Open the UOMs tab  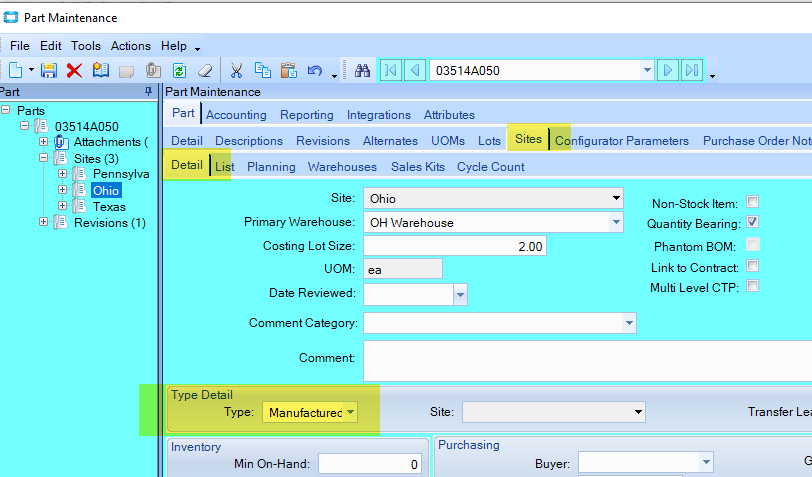pyautogui.click(x=448, y=140)
